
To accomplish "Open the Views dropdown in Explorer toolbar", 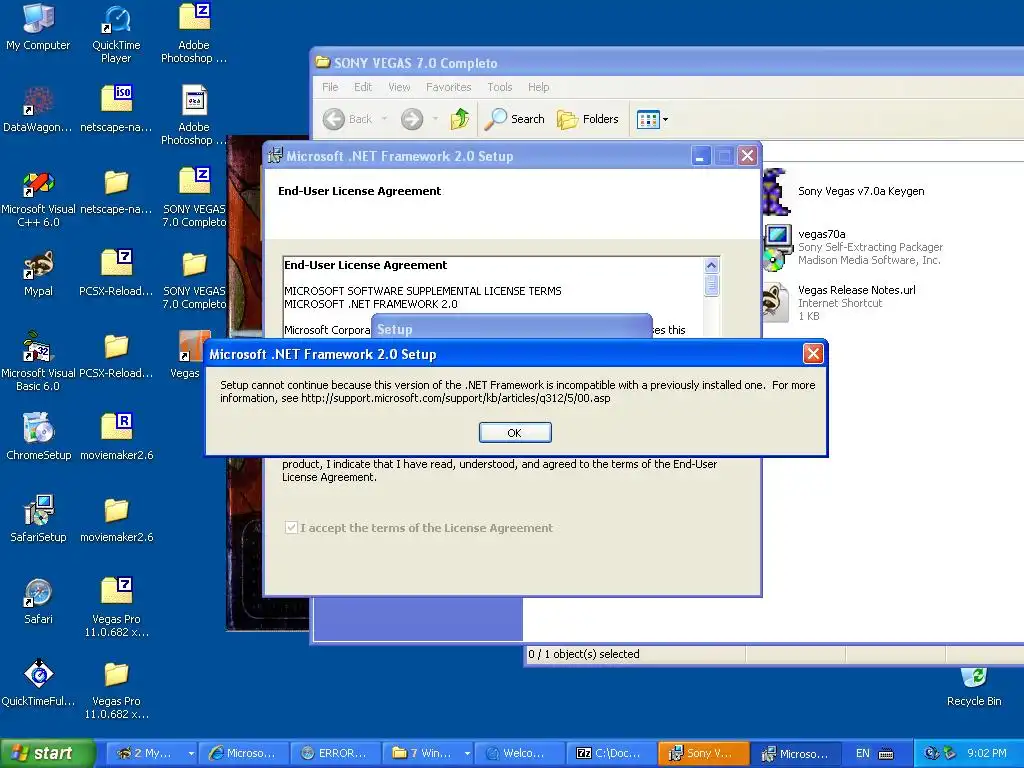I will 652,119.
